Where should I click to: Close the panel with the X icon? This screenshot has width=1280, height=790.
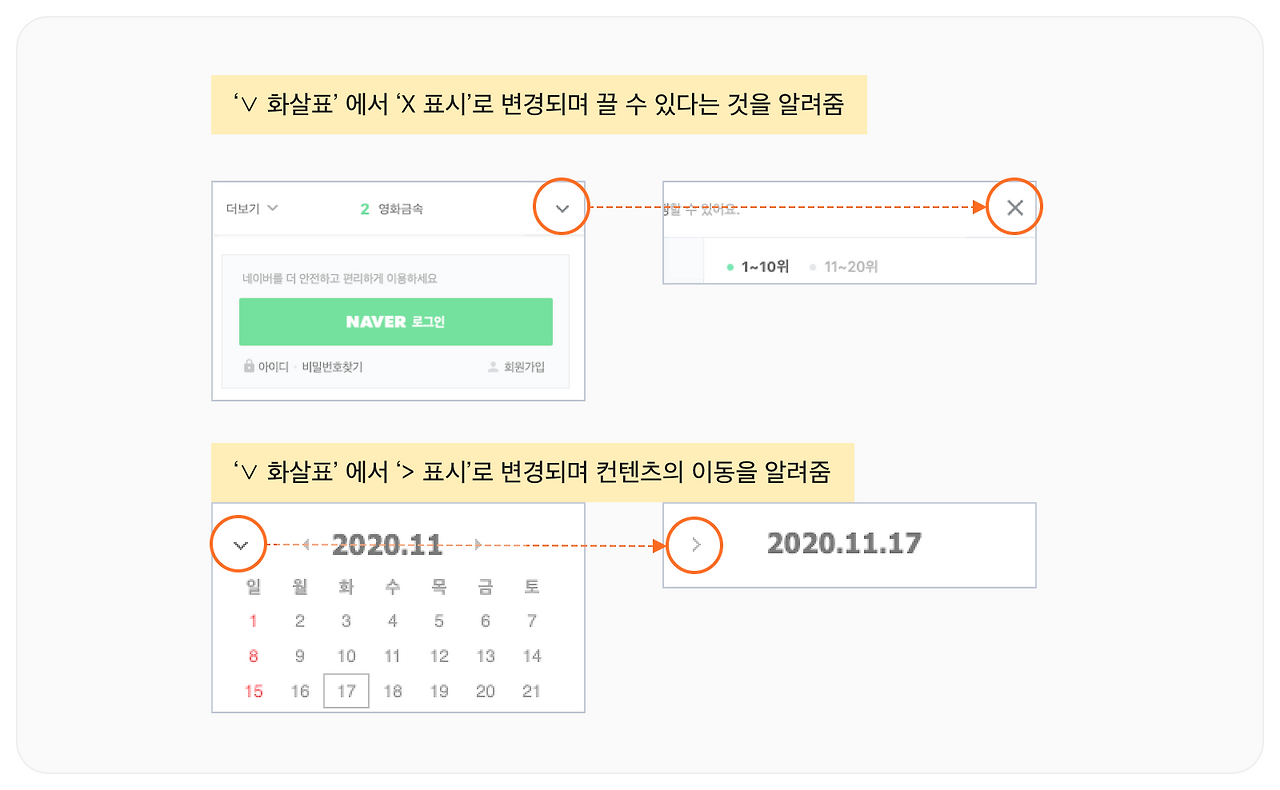click(x=1015, y=208)
